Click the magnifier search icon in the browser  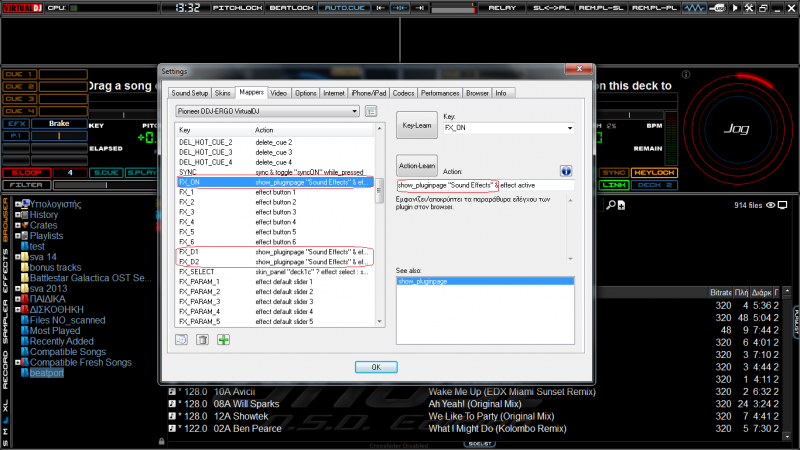[x=608, y=205]
